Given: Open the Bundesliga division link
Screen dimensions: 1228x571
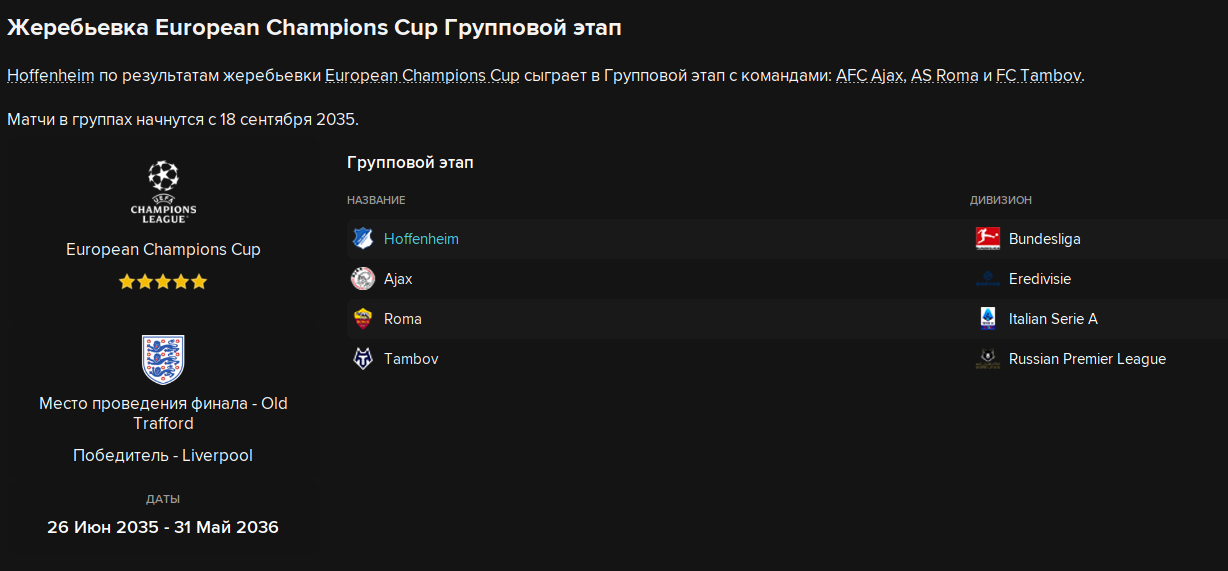Looking at the screenshot, I should click(x=1044, y=239).
